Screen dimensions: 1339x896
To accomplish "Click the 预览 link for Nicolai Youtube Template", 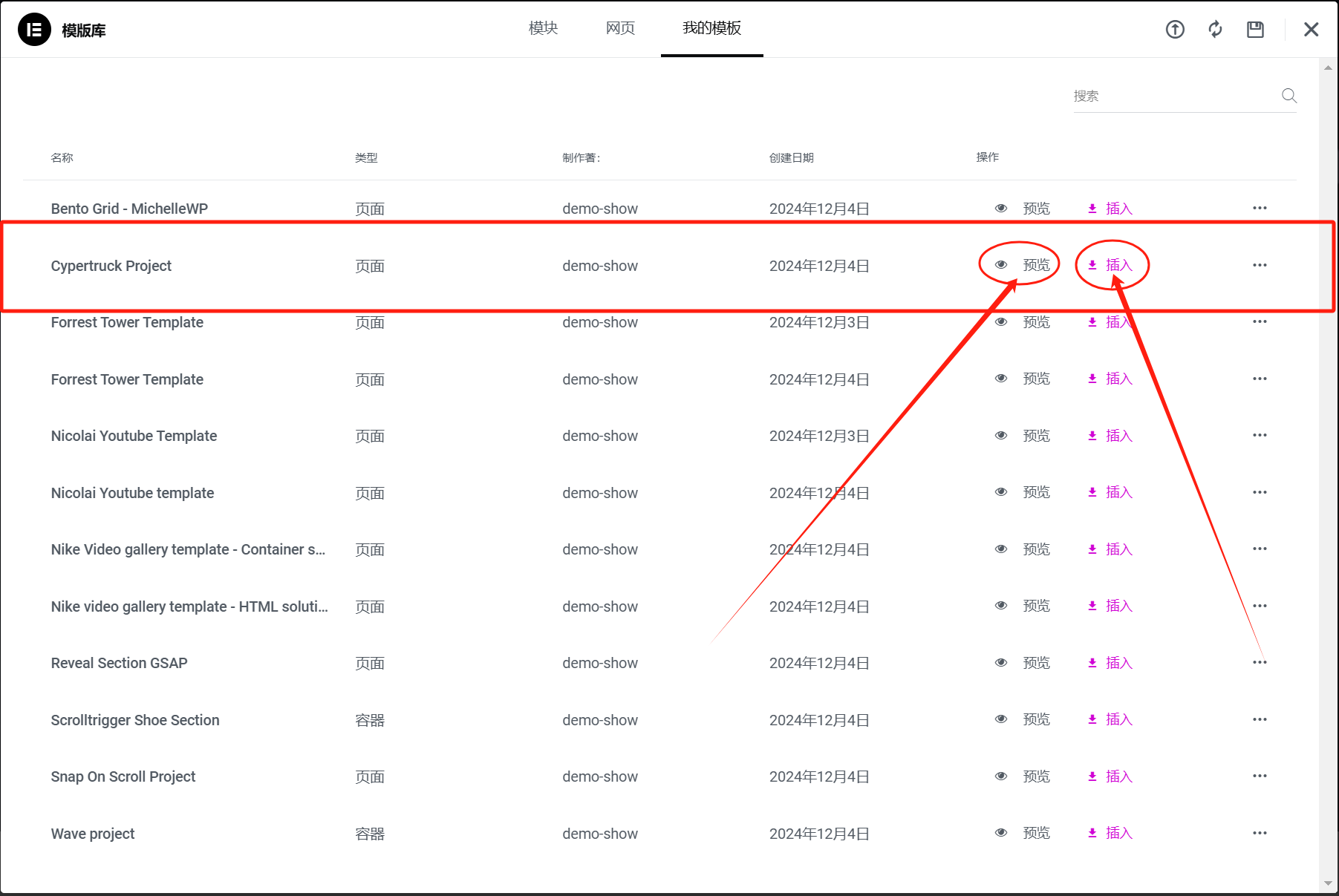I will (x=1037, y=436).
